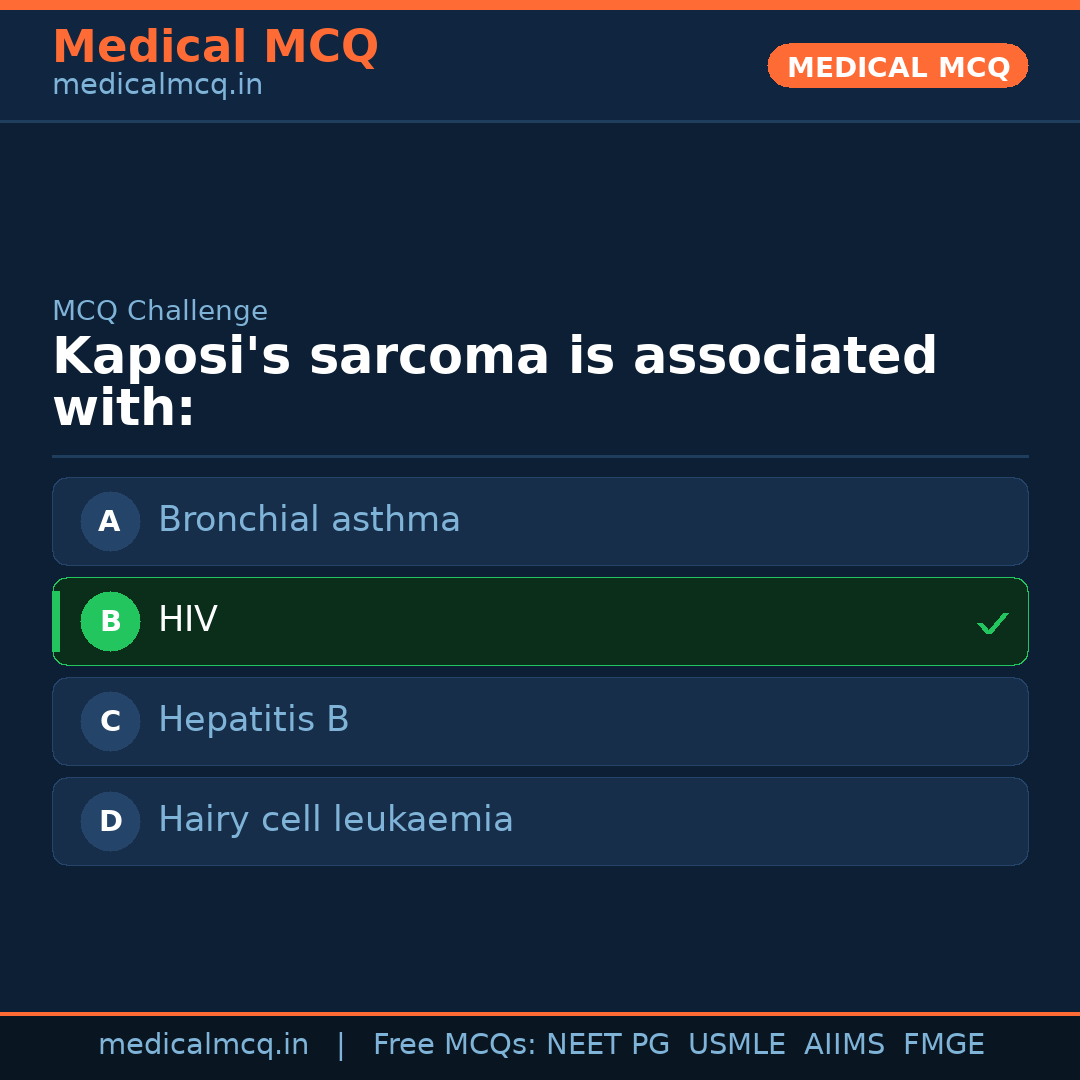Click the A option letter circle
Image resolution: width=1080 pixels, height=1080 pixels.
[110, 521]
